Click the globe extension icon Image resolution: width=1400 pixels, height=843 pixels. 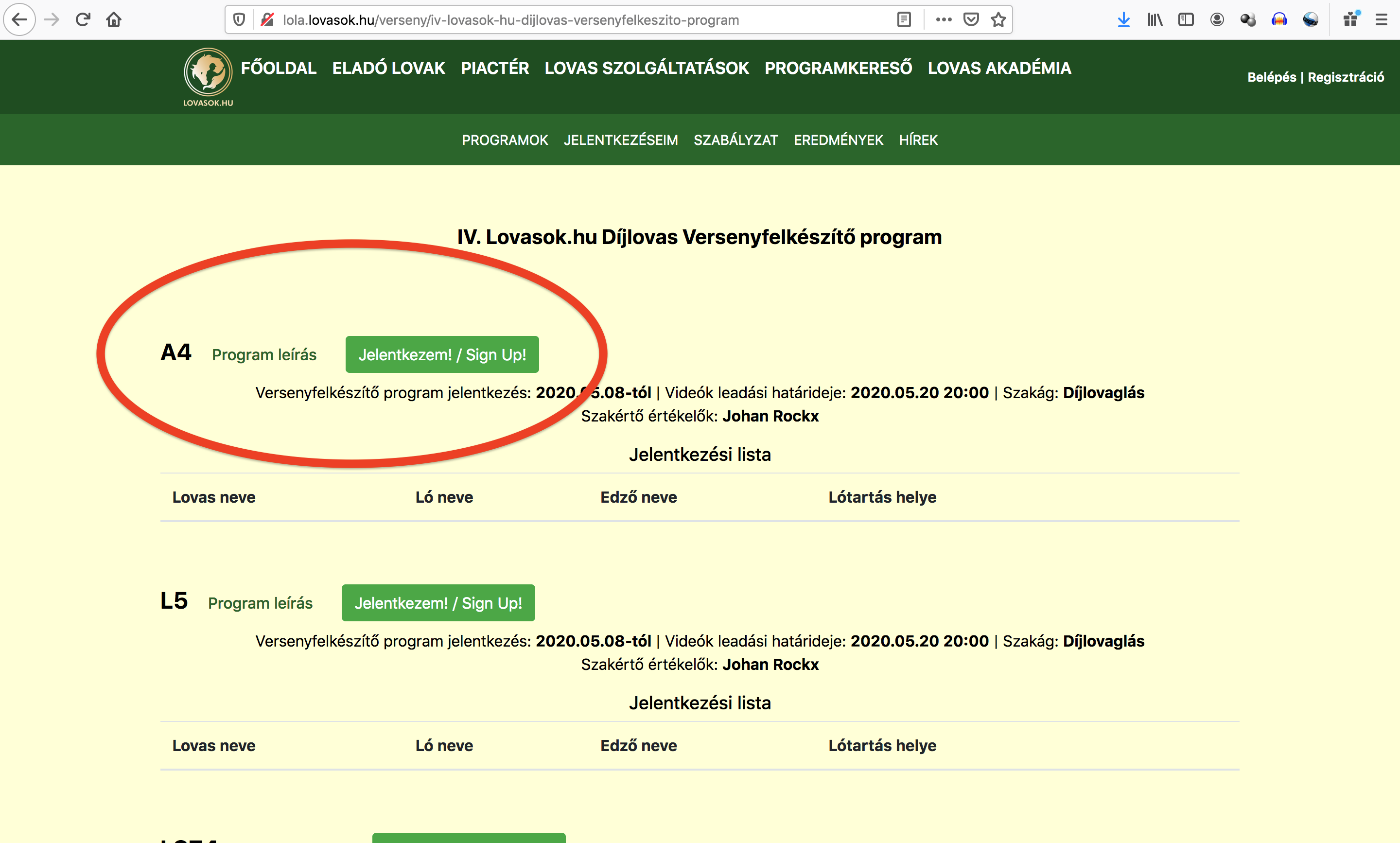[1310, 20]
